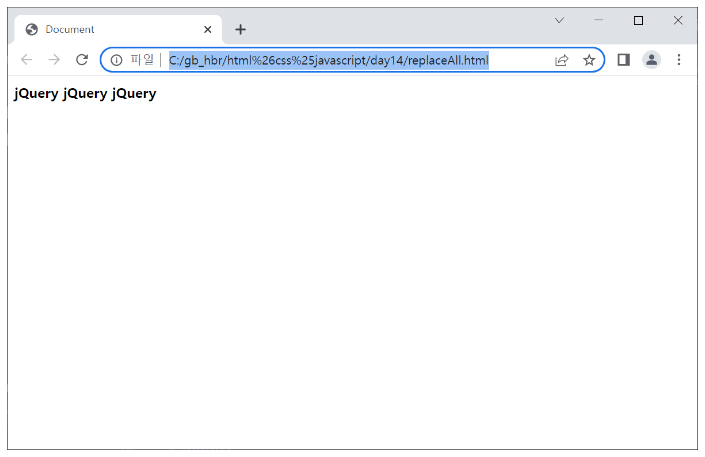Viewport: 705px width, 457px height.
Task: Share this page from address bar
Action: [x=562, y=60]
